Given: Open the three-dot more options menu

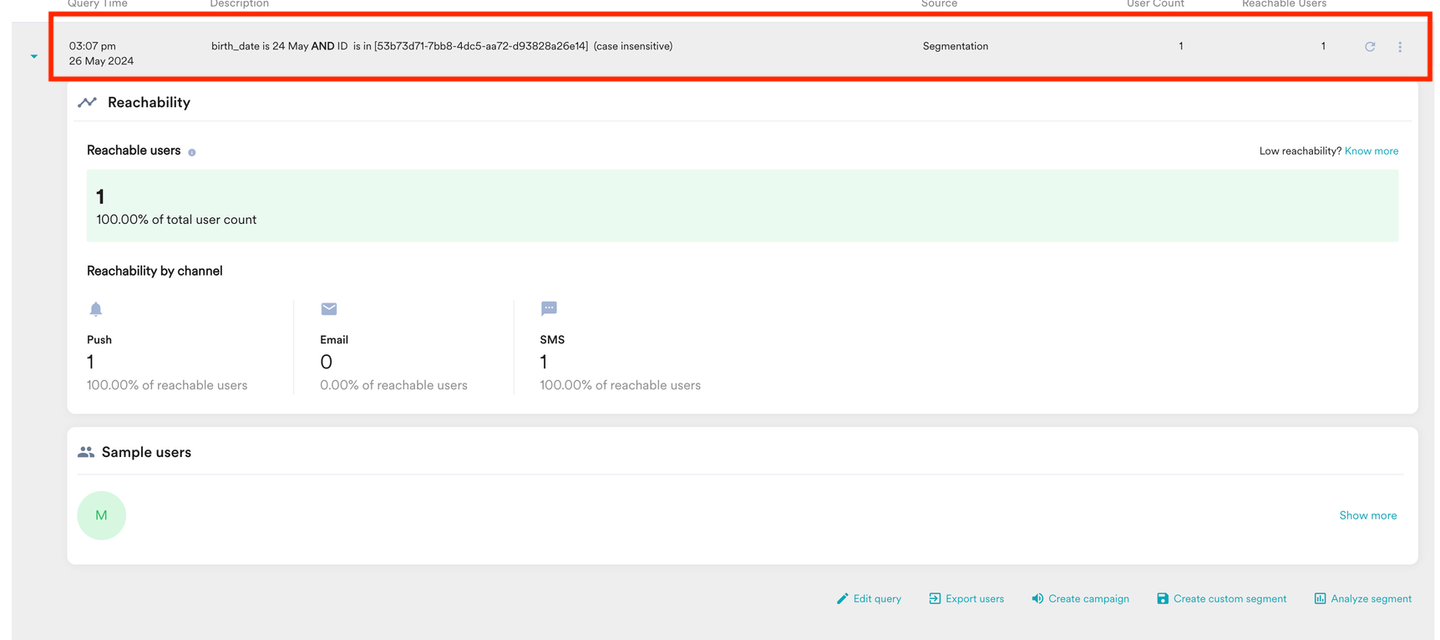Looking at the screenshot, I should pyautogui.click(x=1400, y=47).
